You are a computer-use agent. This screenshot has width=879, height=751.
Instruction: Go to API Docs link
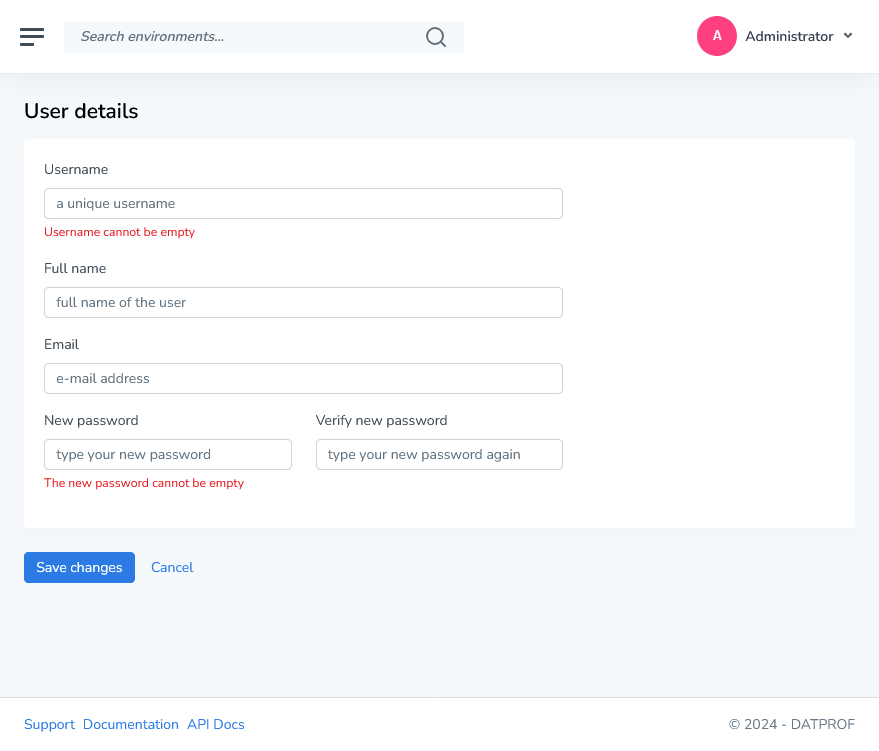pyautogui.click(x=216, y=725)
